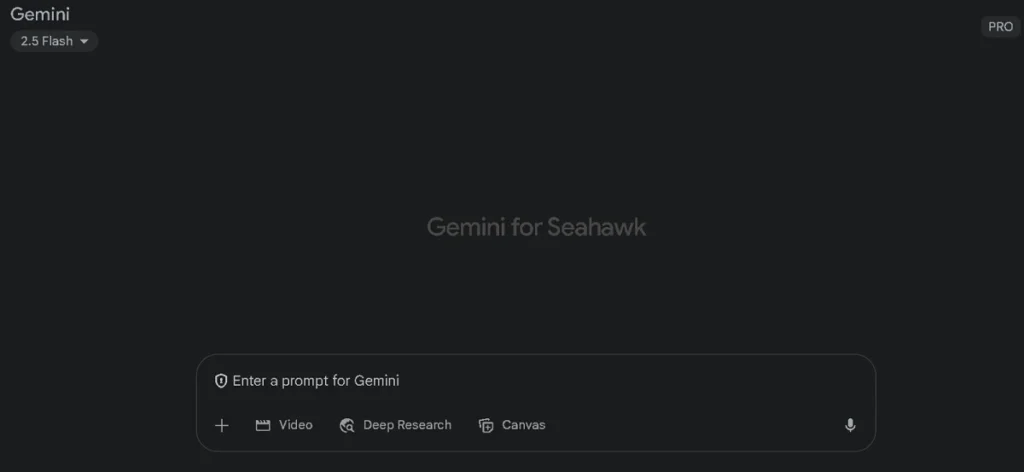
Task: Click the Canvas icon
Action: click(486, 425)
